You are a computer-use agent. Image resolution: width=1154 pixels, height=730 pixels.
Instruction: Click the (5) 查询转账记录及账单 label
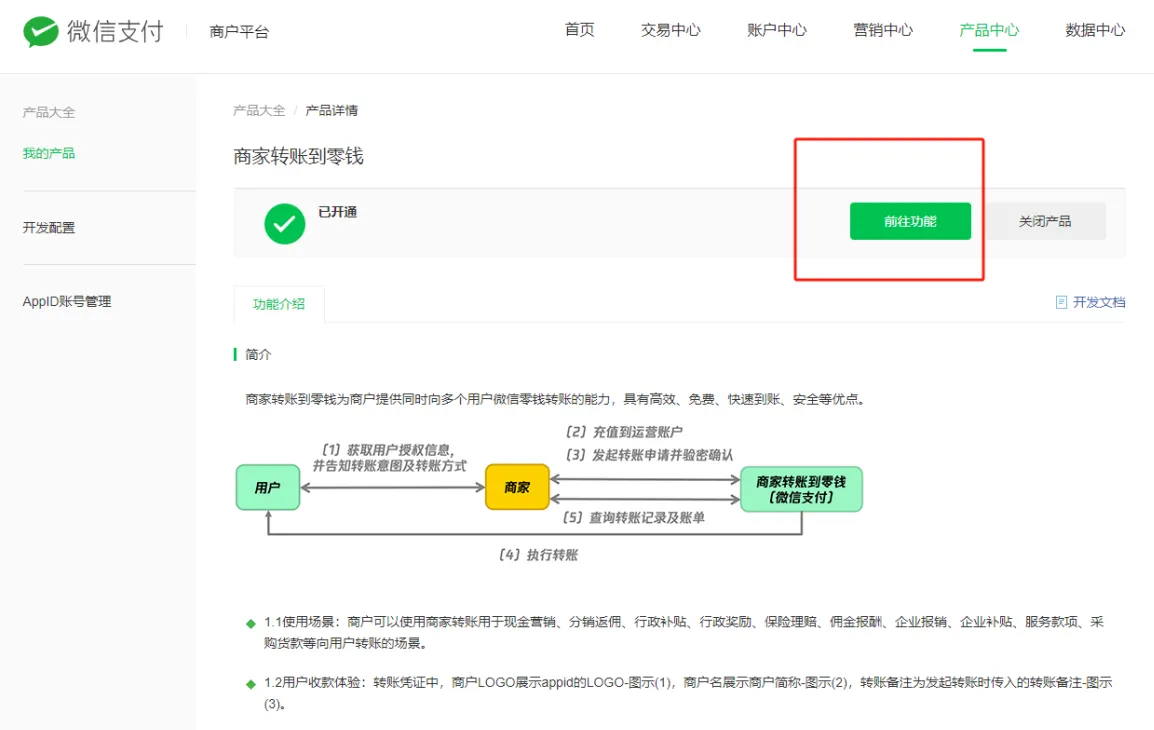634,518
